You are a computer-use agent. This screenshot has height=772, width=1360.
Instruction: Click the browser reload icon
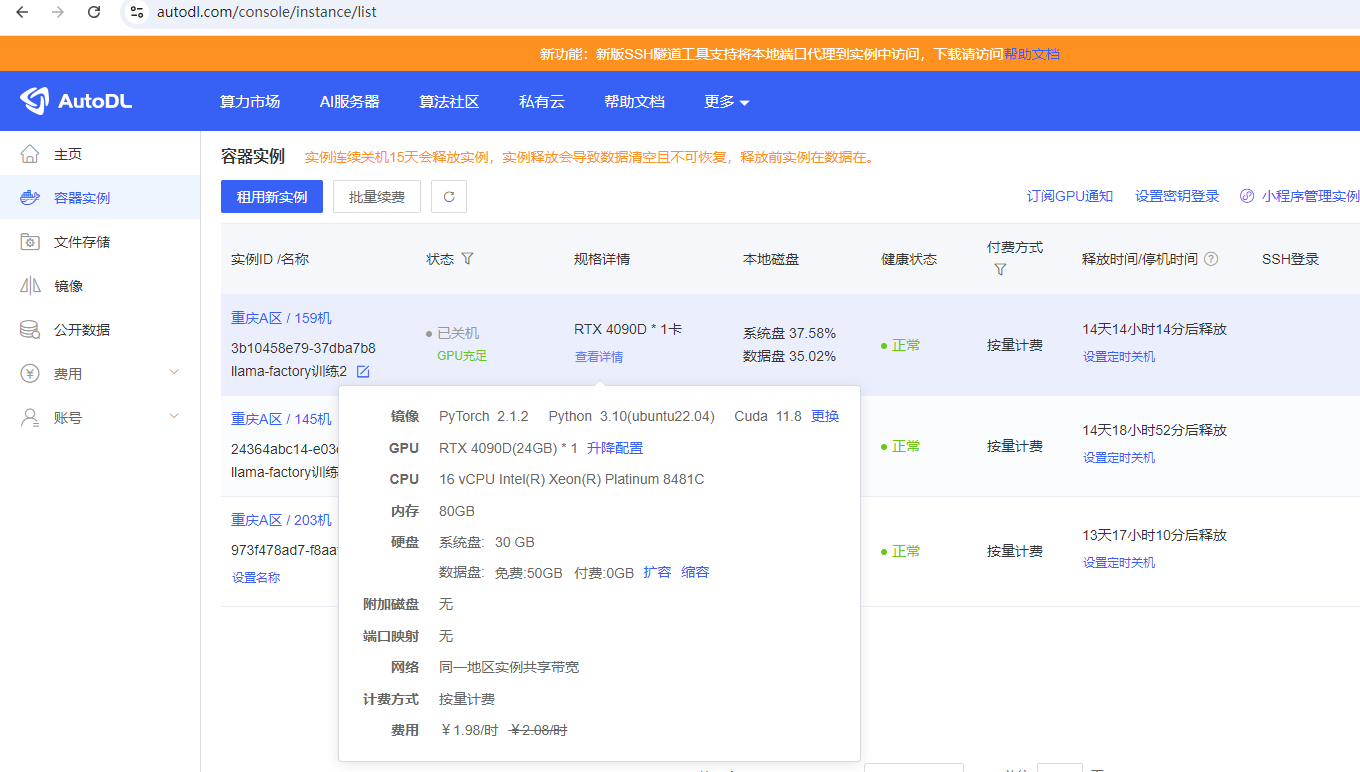point(94,13)
